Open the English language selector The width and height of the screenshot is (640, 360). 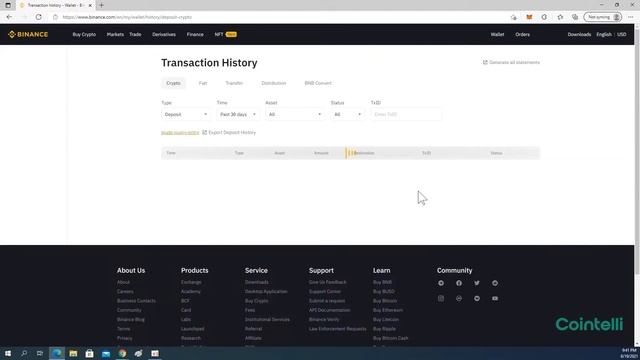tap(604, 35)
